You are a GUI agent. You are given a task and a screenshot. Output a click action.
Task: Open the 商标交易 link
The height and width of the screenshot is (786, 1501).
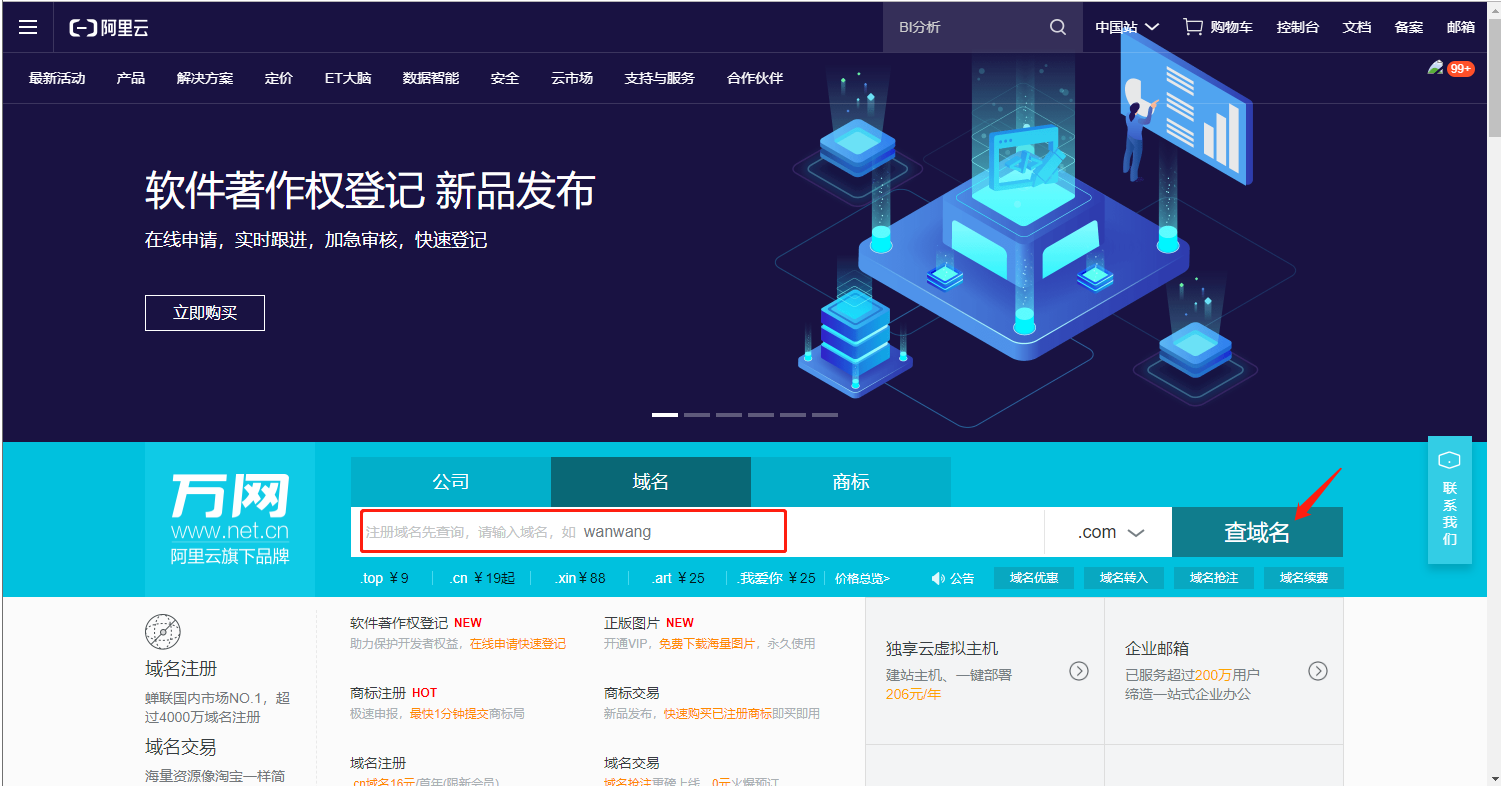632,692
